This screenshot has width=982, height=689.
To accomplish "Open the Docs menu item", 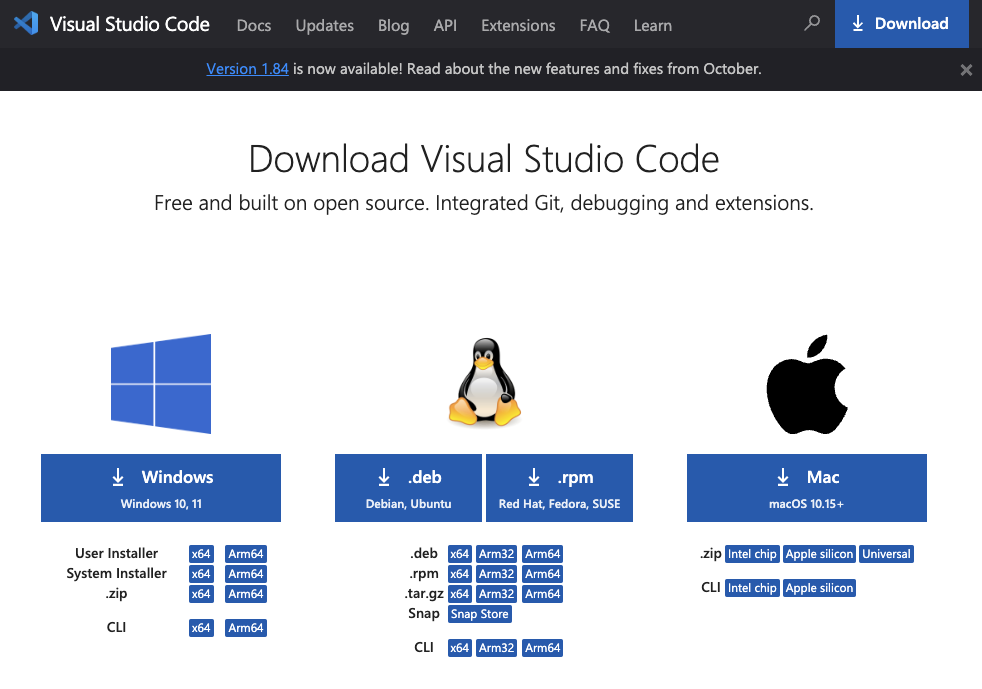I will pos(254,26).
